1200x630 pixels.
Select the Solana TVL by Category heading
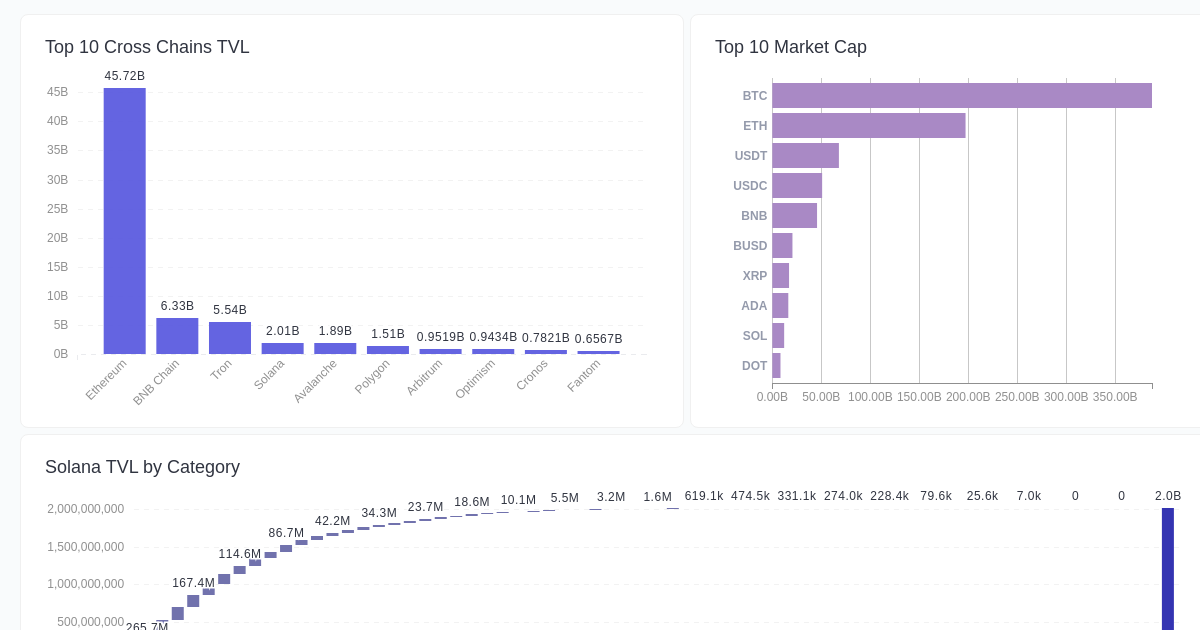tap(142, 467)
